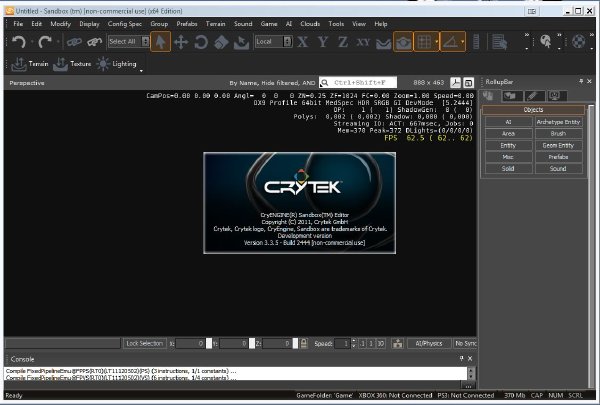
Task: Toggle the AI/Physics button
Action: click(x=429, y=343)
